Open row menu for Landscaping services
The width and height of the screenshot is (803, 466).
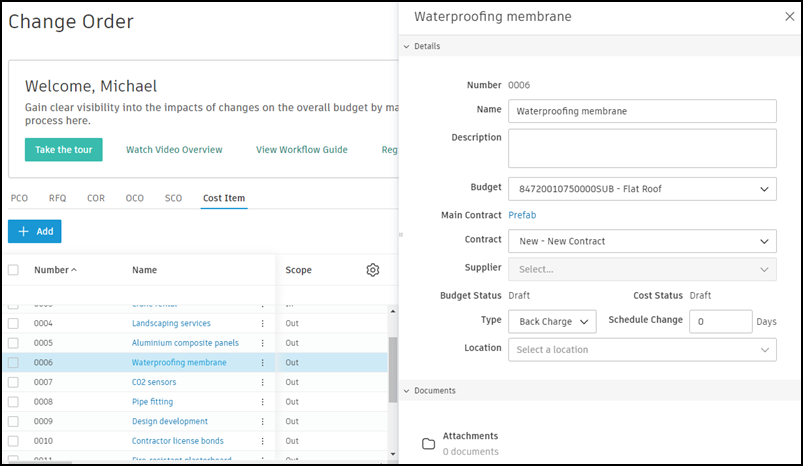263,323
